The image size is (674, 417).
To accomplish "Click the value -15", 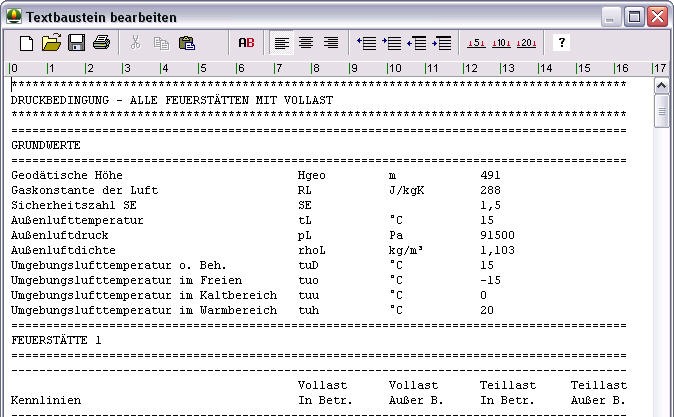I will point(490,280).
